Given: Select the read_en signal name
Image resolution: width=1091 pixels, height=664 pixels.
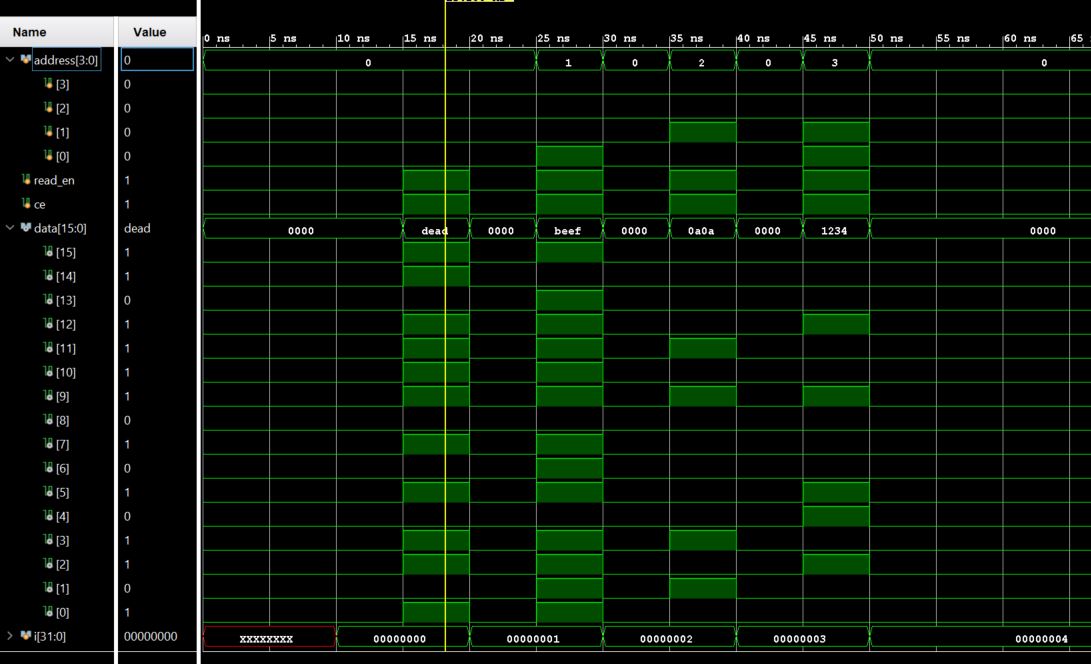Looking at the screenshot, I should tap(54, 180).
